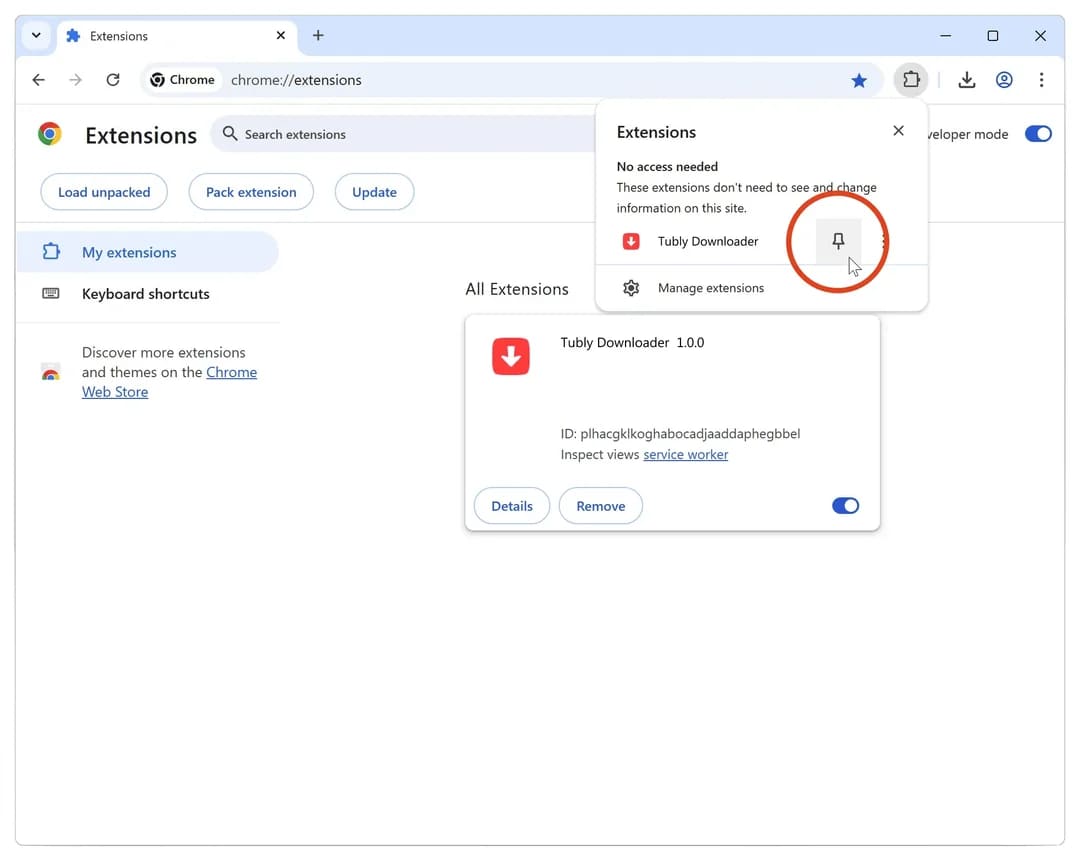Open Details for Tubly Downloader
The width and height of the screenshot is (1080, 861).
tap(512, 506)
